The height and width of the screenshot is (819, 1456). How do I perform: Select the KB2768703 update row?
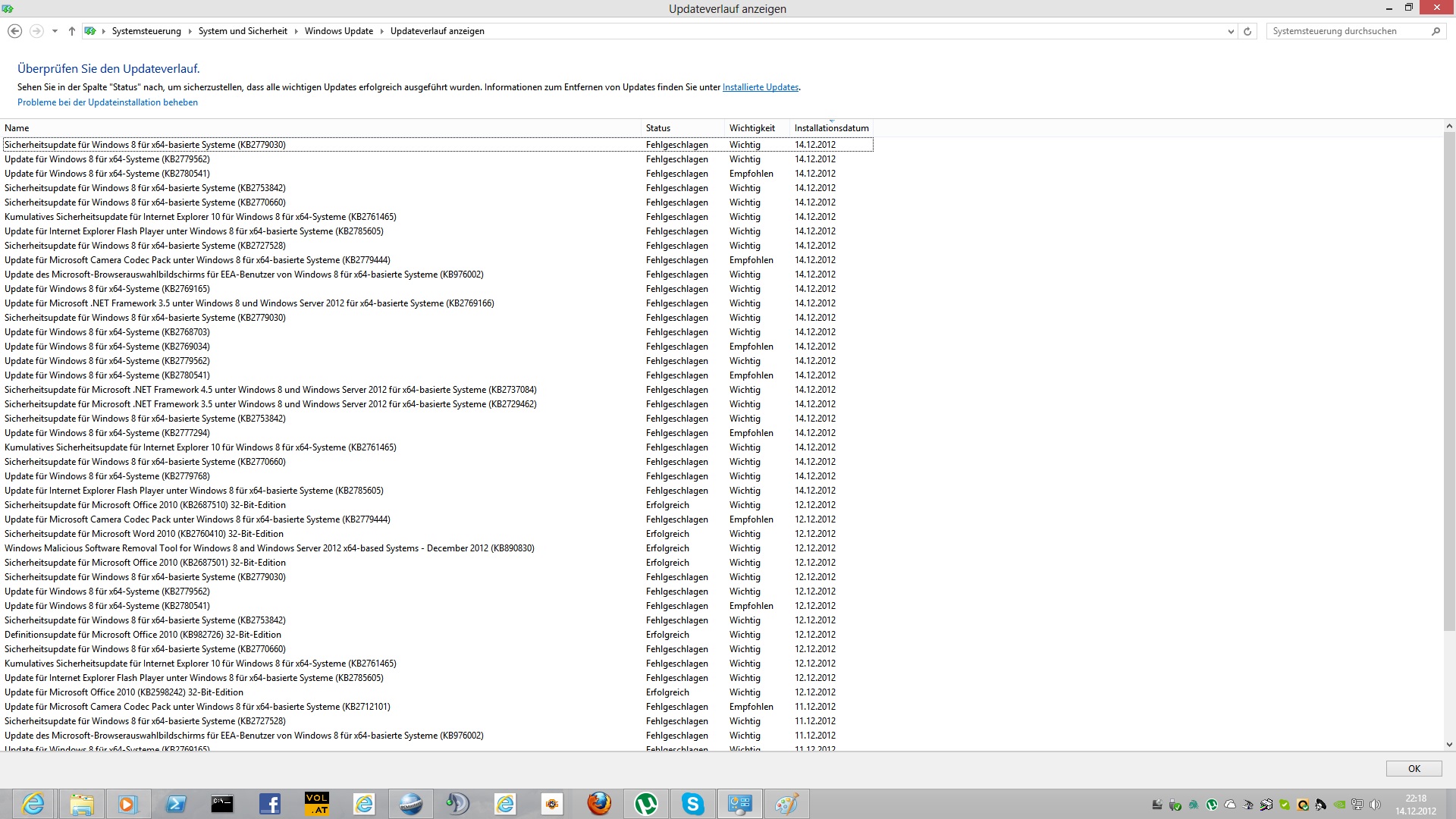(438, 332)
